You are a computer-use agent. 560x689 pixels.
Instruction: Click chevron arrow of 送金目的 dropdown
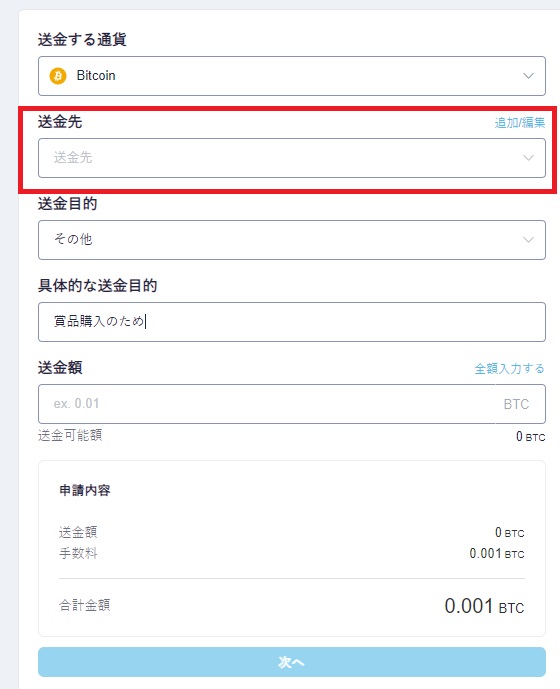click(x=528, y=240)
